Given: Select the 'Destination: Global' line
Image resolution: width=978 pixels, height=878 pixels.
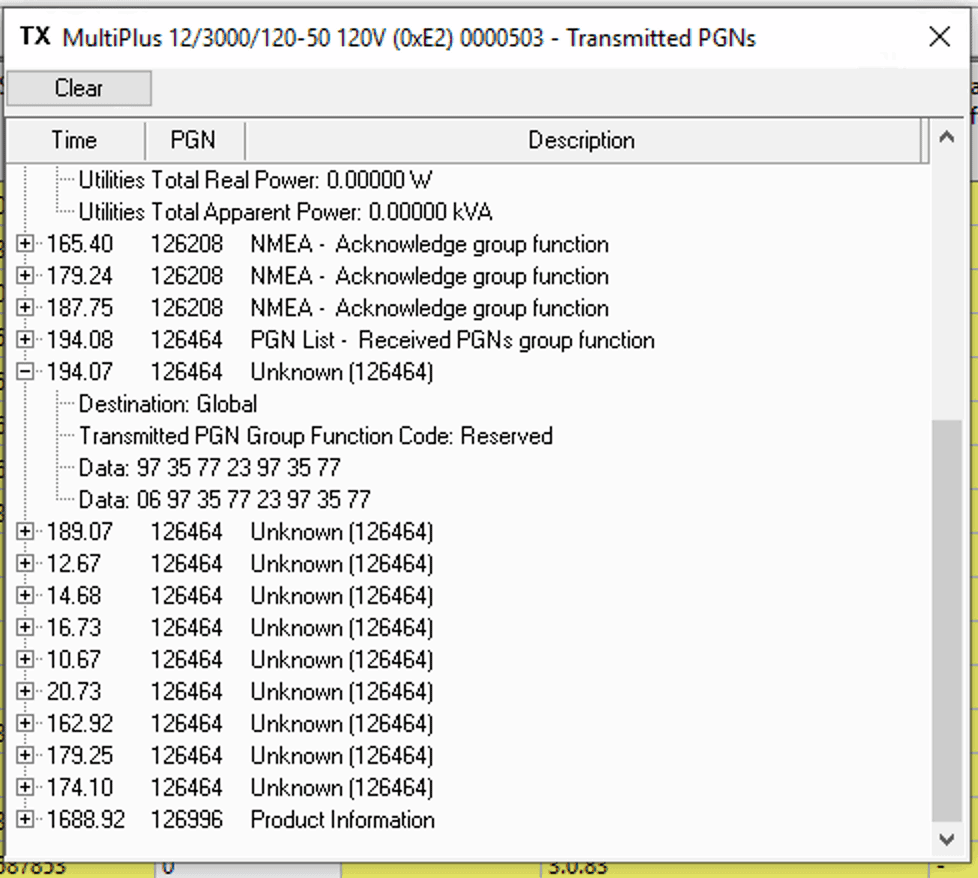Looking at the screenshot, I should 168,404.
